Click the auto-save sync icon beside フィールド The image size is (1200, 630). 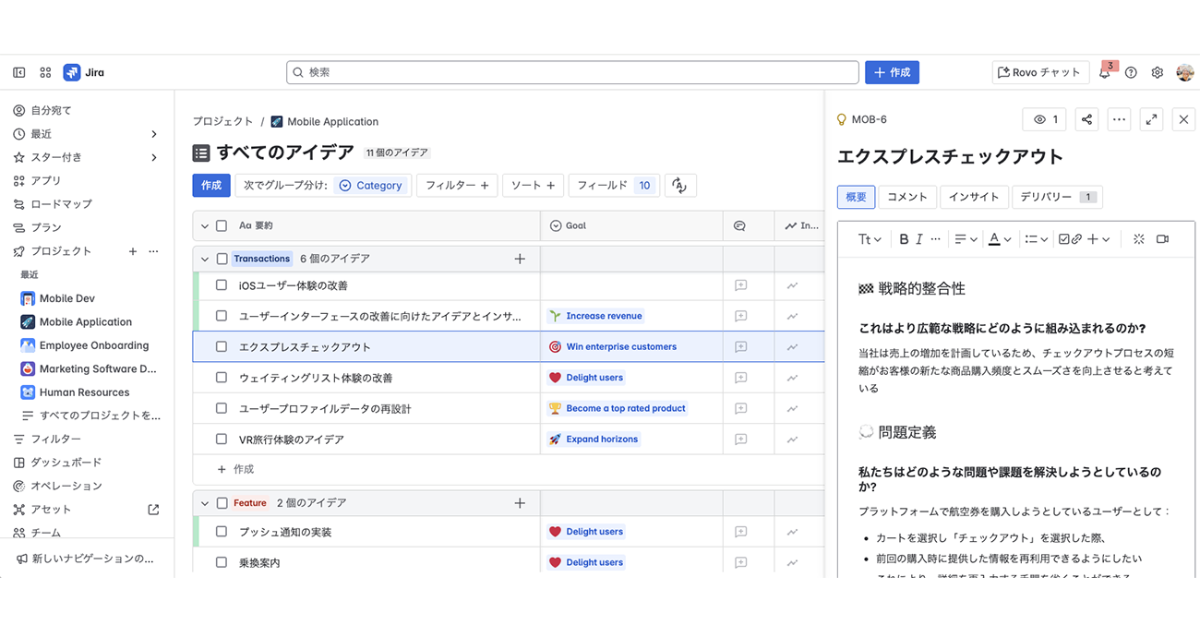679,185
